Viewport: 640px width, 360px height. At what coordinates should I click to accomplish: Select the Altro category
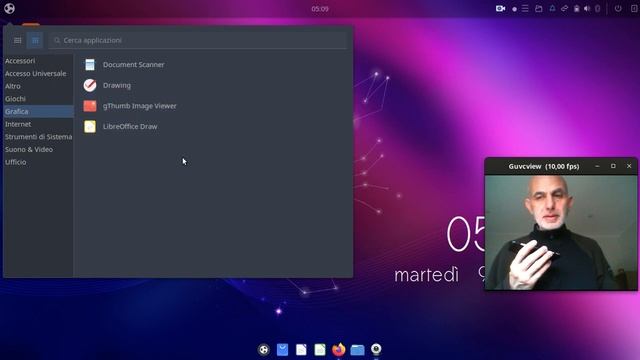click(38, 86)
